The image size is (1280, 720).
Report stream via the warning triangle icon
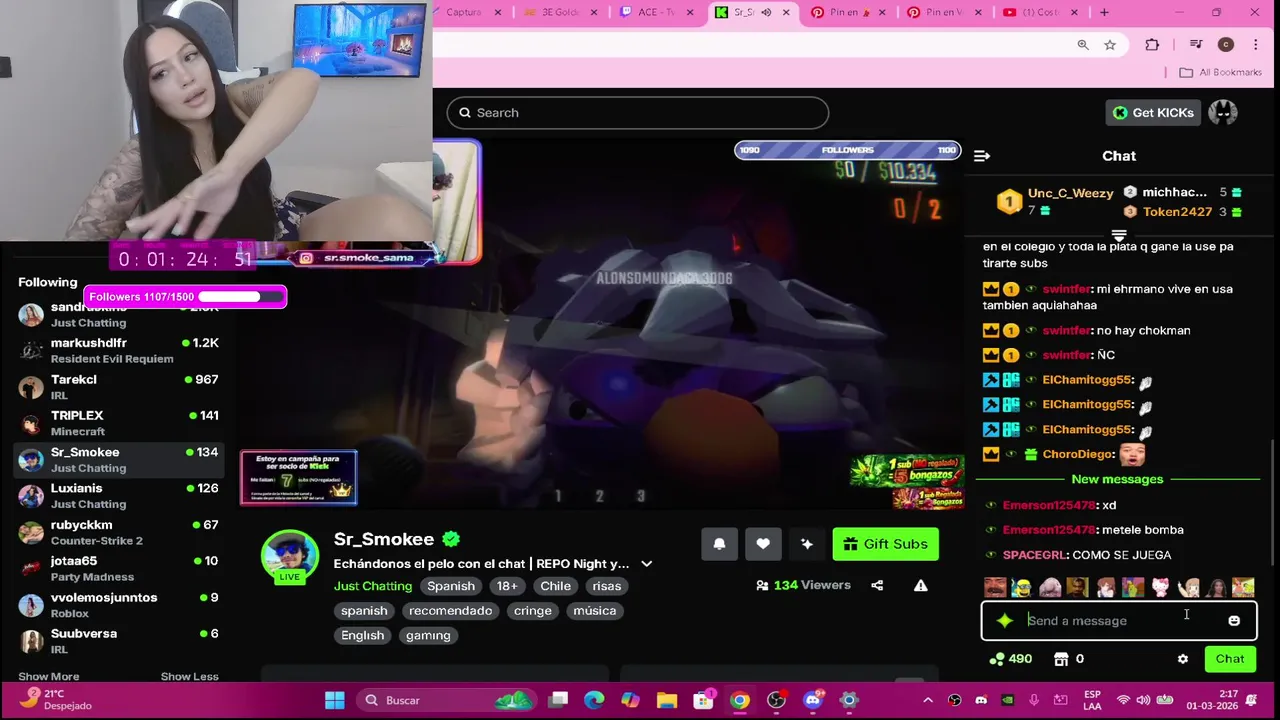[920, 586]
